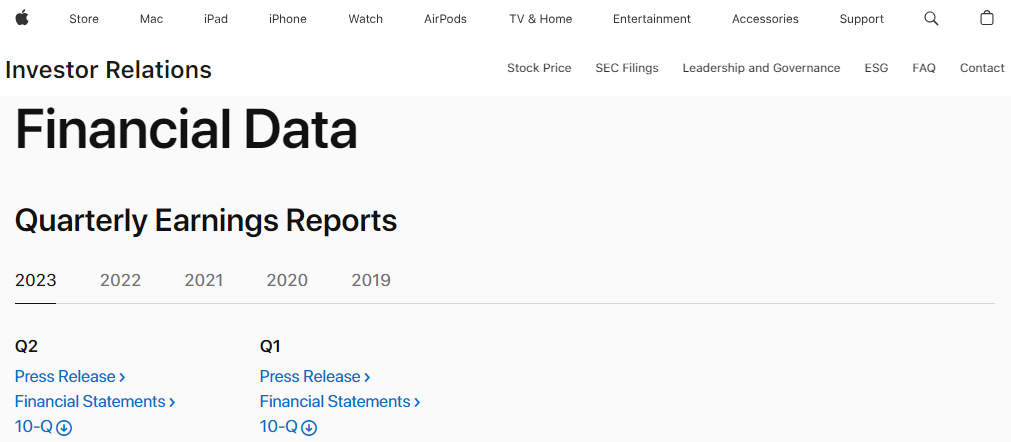Switch to the 2020 earnings tab

[x=287, y=280]
